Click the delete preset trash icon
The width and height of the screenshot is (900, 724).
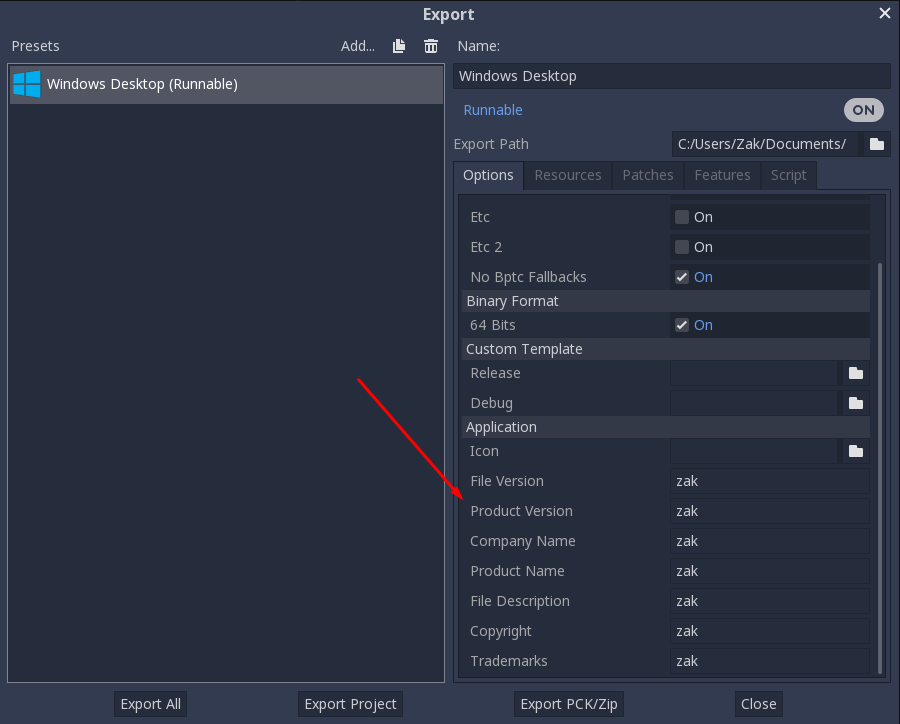[430, 46]
